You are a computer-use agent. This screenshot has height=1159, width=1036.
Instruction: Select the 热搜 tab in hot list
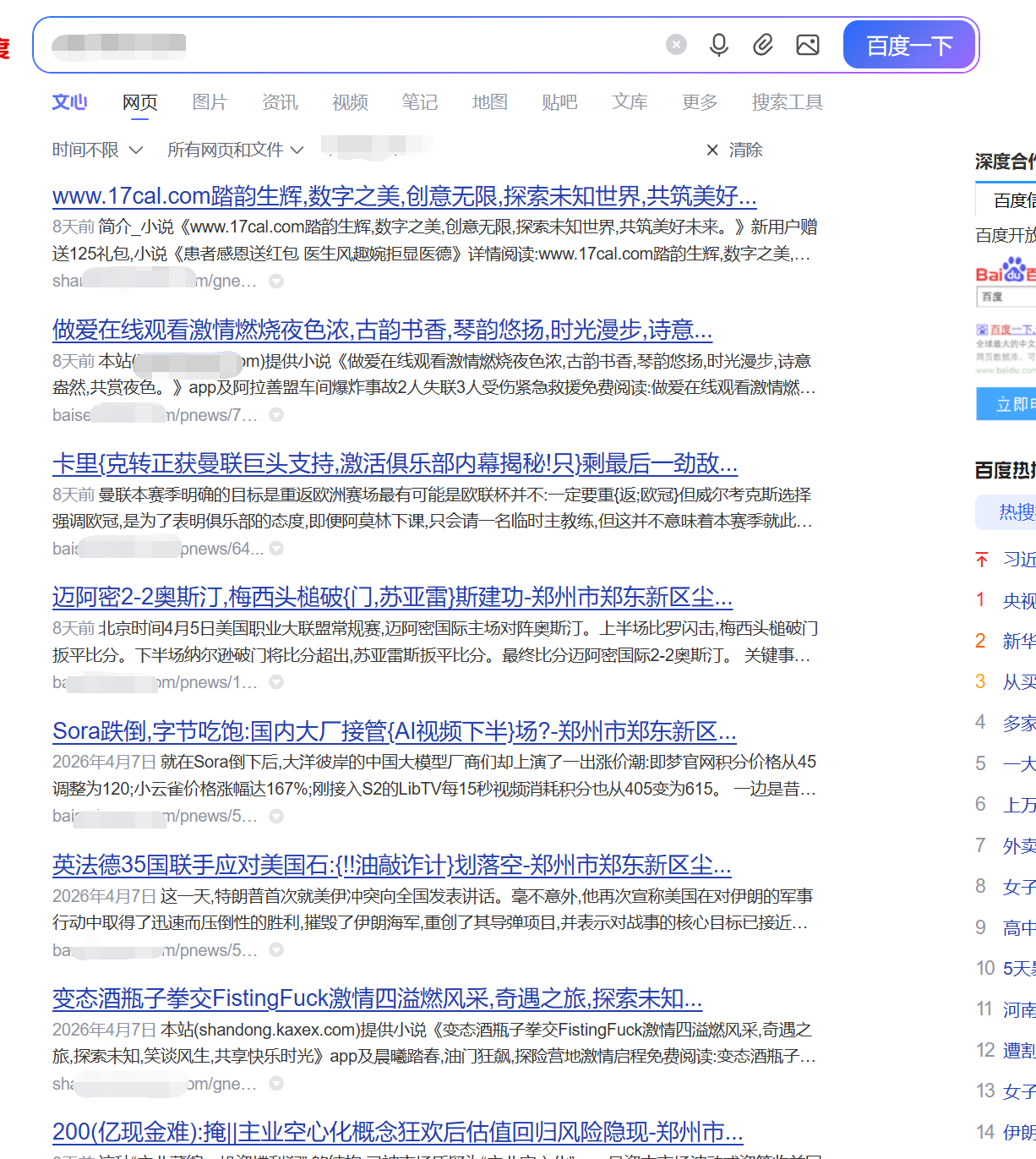pos(1007,511)
